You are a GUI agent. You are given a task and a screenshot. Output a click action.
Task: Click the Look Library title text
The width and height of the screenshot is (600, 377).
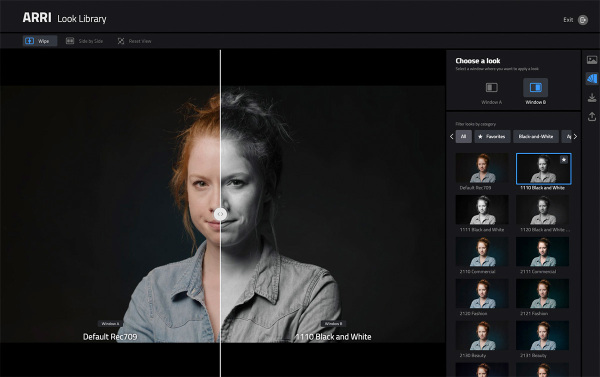pos(82,19)
